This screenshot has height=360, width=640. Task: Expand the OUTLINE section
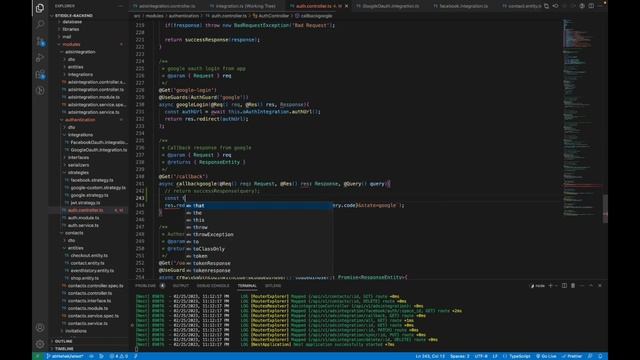[64, 341]
